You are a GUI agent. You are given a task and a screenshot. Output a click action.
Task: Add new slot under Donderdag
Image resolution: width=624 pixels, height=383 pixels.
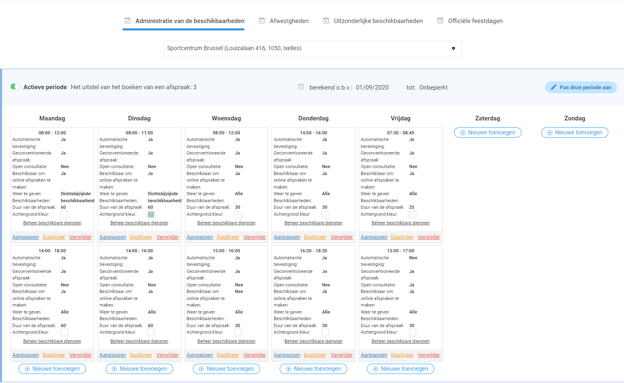point(313,369)
